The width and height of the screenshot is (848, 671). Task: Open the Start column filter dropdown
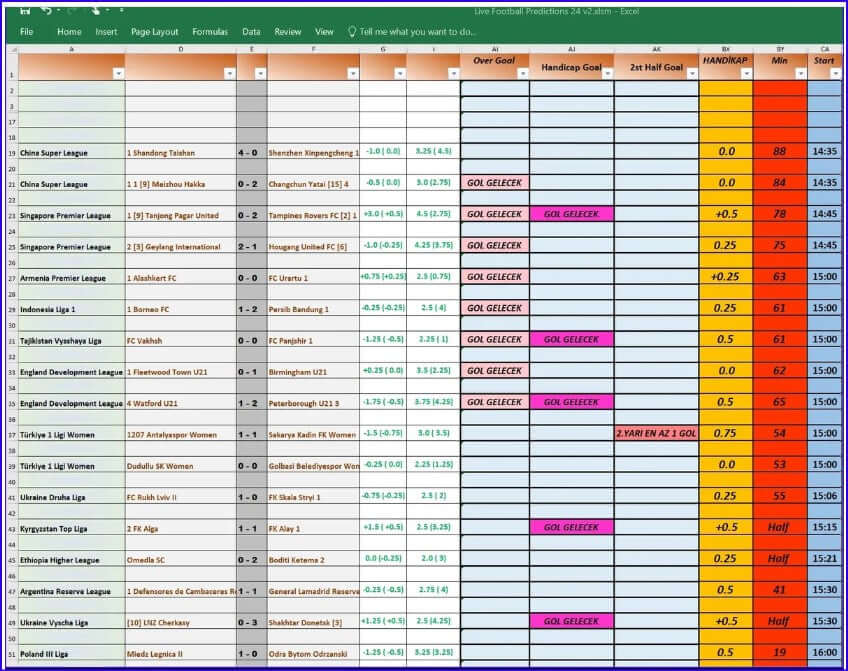tap(838, 73)
